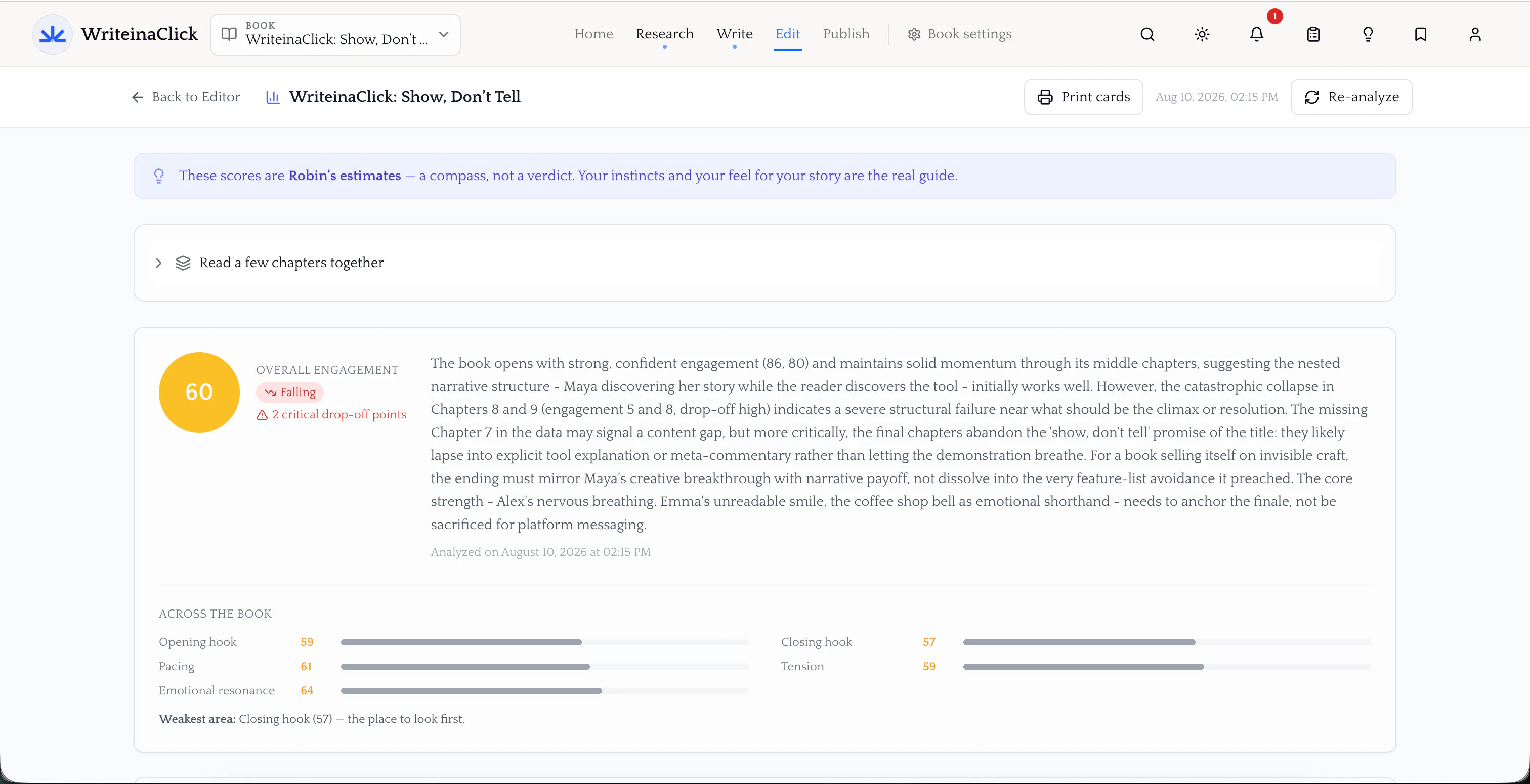Click the Closing hook progress bar
Viewport: 1530px width, 784px height.
(x=1167, y=642)
